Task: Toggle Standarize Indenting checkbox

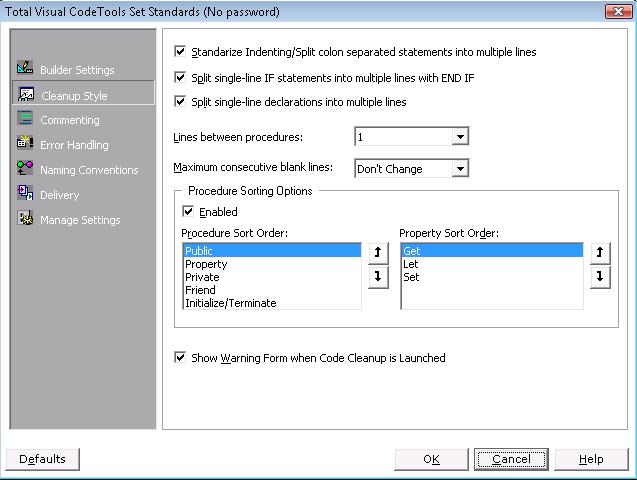Action: (x=180, y=52)
